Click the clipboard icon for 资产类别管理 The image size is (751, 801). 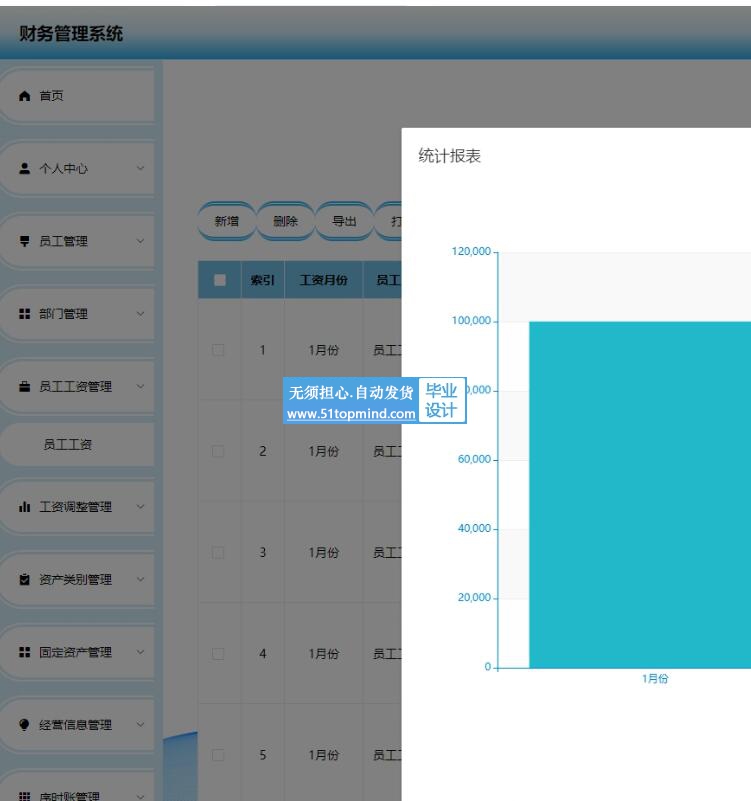[x=25, y=579]
